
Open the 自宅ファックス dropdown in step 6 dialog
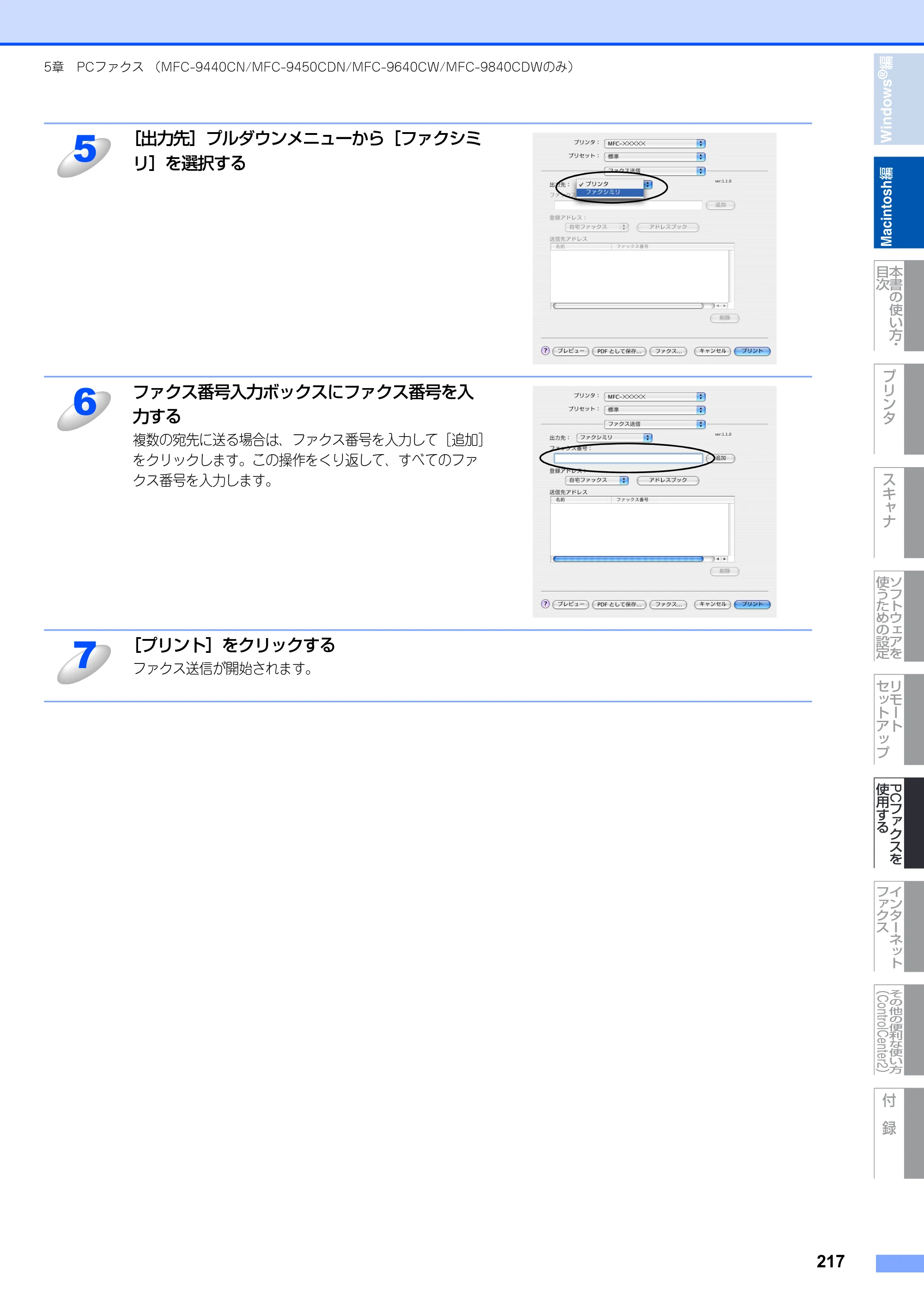596,480
